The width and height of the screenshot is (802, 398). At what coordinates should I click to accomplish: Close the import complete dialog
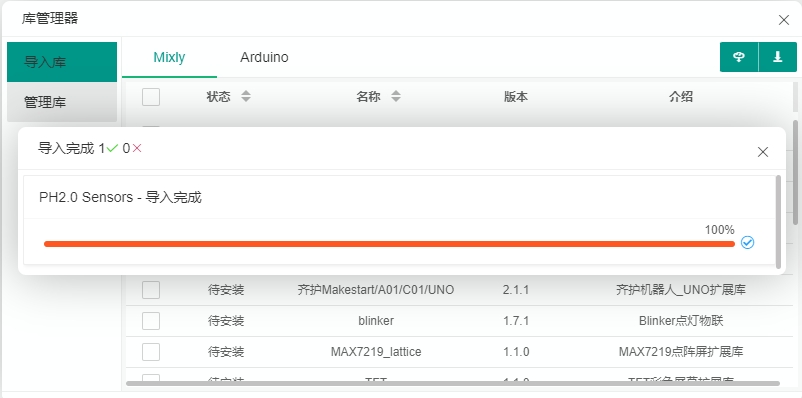[763, 152]
